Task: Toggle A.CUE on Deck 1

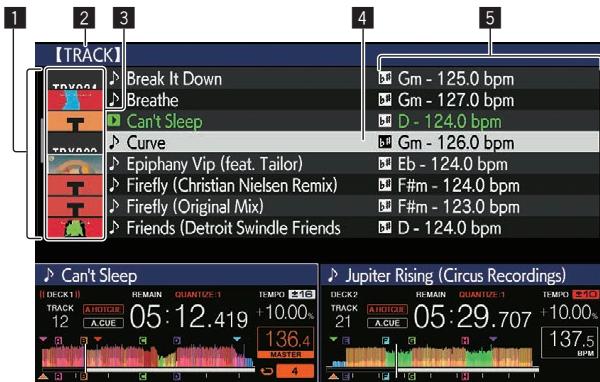Action: (x=103, y=323)
